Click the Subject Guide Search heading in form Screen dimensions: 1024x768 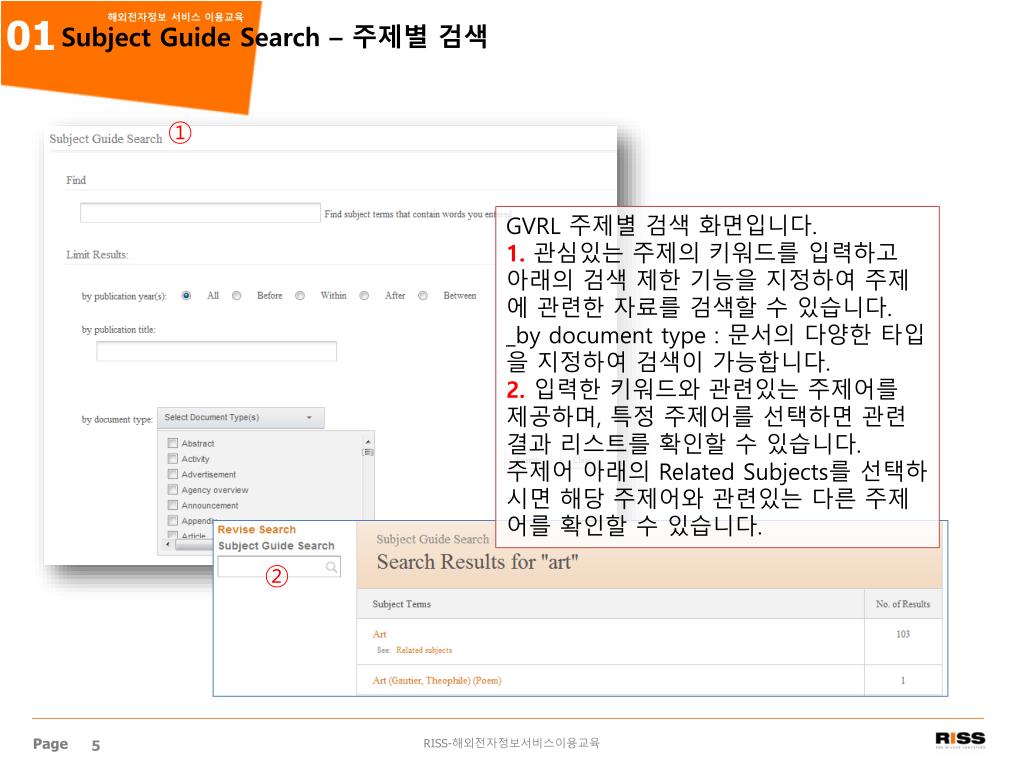click(106, 138)
